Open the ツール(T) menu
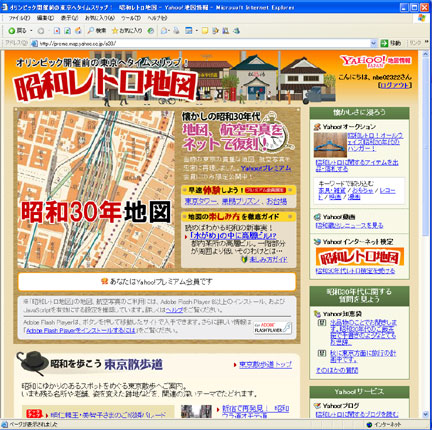The width and height of the screenshot is (432, 430). pos(131,18)
